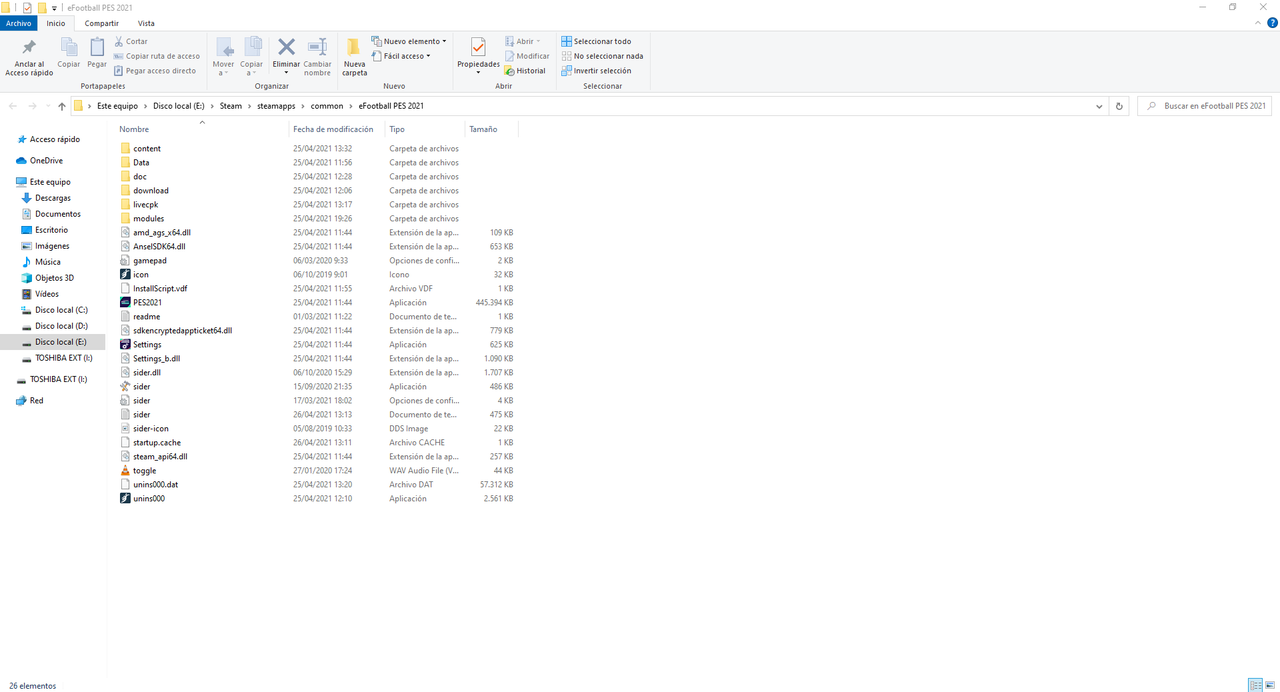This screenshot has height=692, width=1280.
Task: Switch to the Compartir ribbon tab
Action: coord(101,23)
